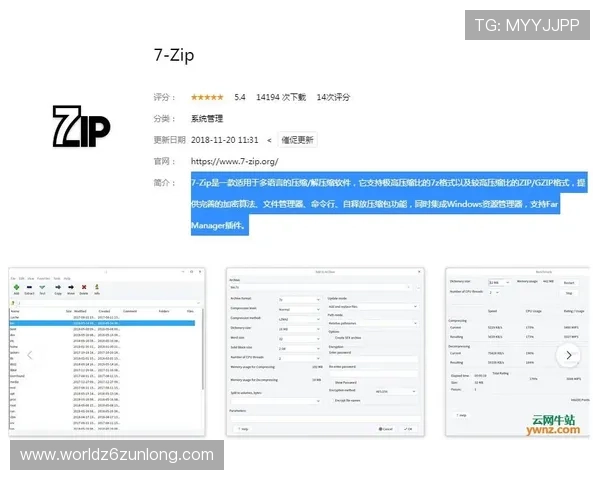Click the share icon beside update date

pyautogui.click(x=269, y=140)
